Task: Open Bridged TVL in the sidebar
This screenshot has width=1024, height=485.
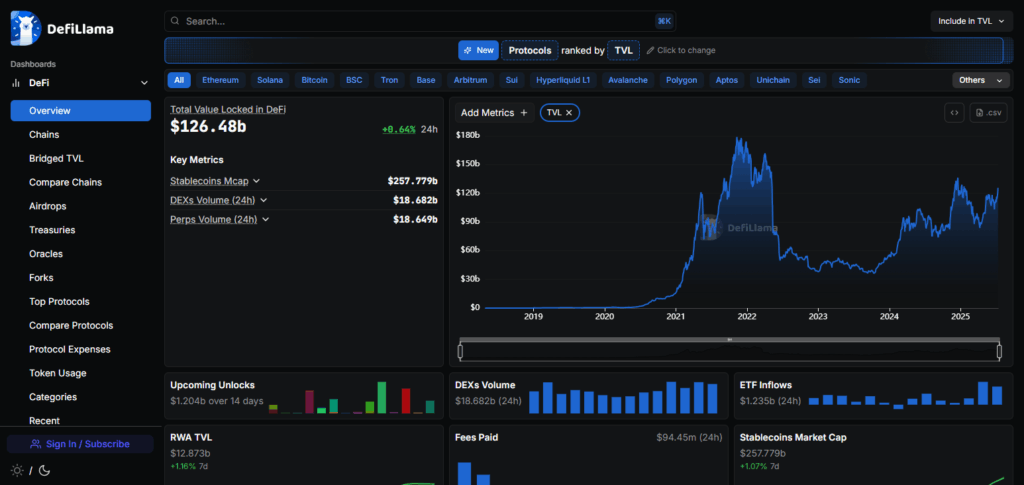Action: pos(57,158)
